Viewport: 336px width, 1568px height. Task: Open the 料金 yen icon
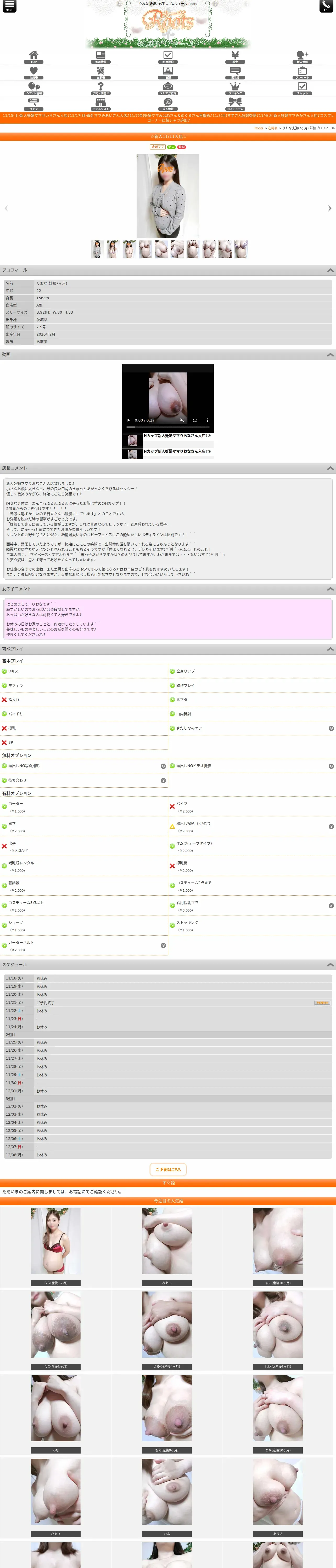[235, 57]
